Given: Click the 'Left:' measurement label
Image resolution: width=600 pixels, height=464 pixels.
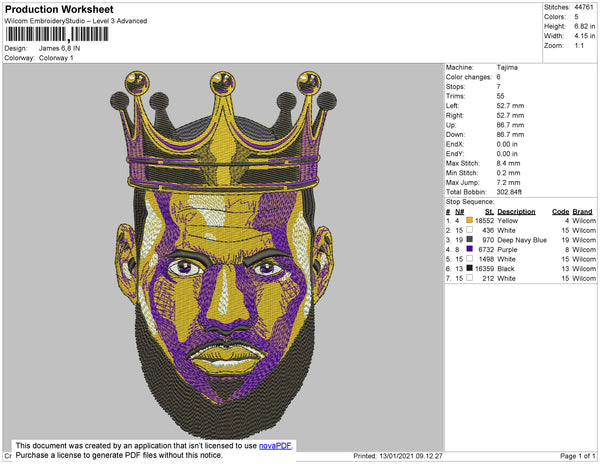Looking at the screenshot, I should (452, 106).
